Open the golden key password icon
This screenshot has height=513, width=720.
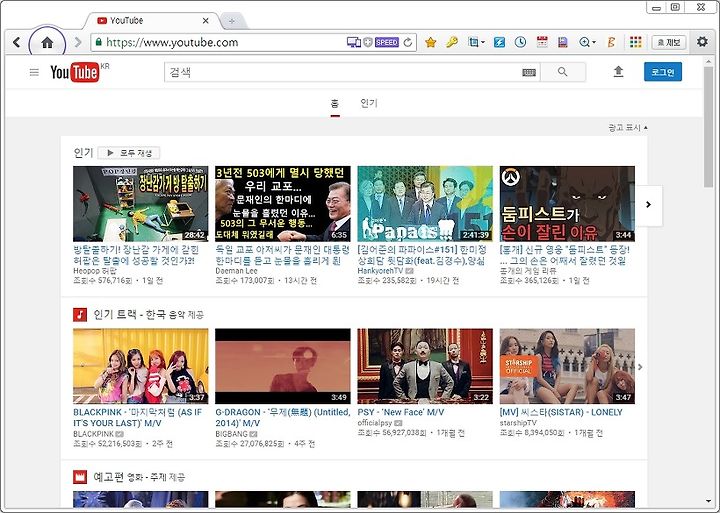click(452, 42)
